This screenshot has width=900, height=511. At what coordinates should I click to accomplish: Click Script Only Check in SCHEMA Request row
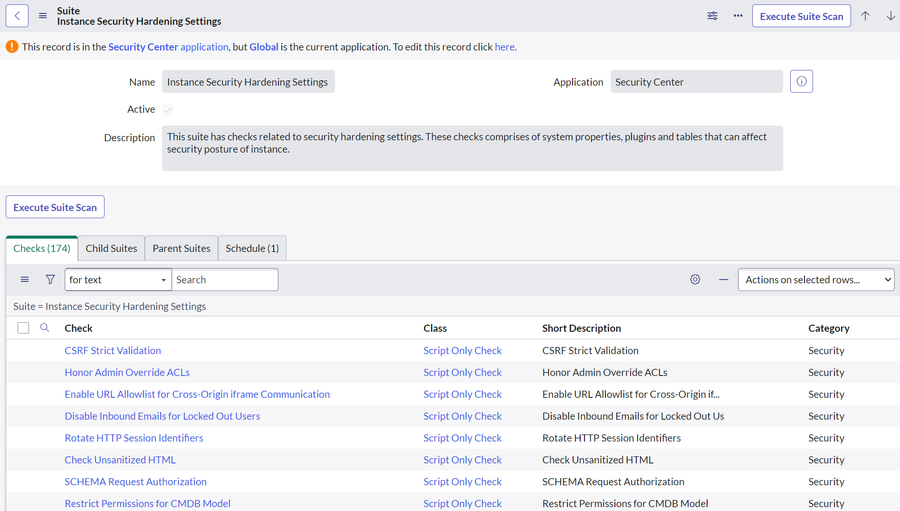click(462, 481)
